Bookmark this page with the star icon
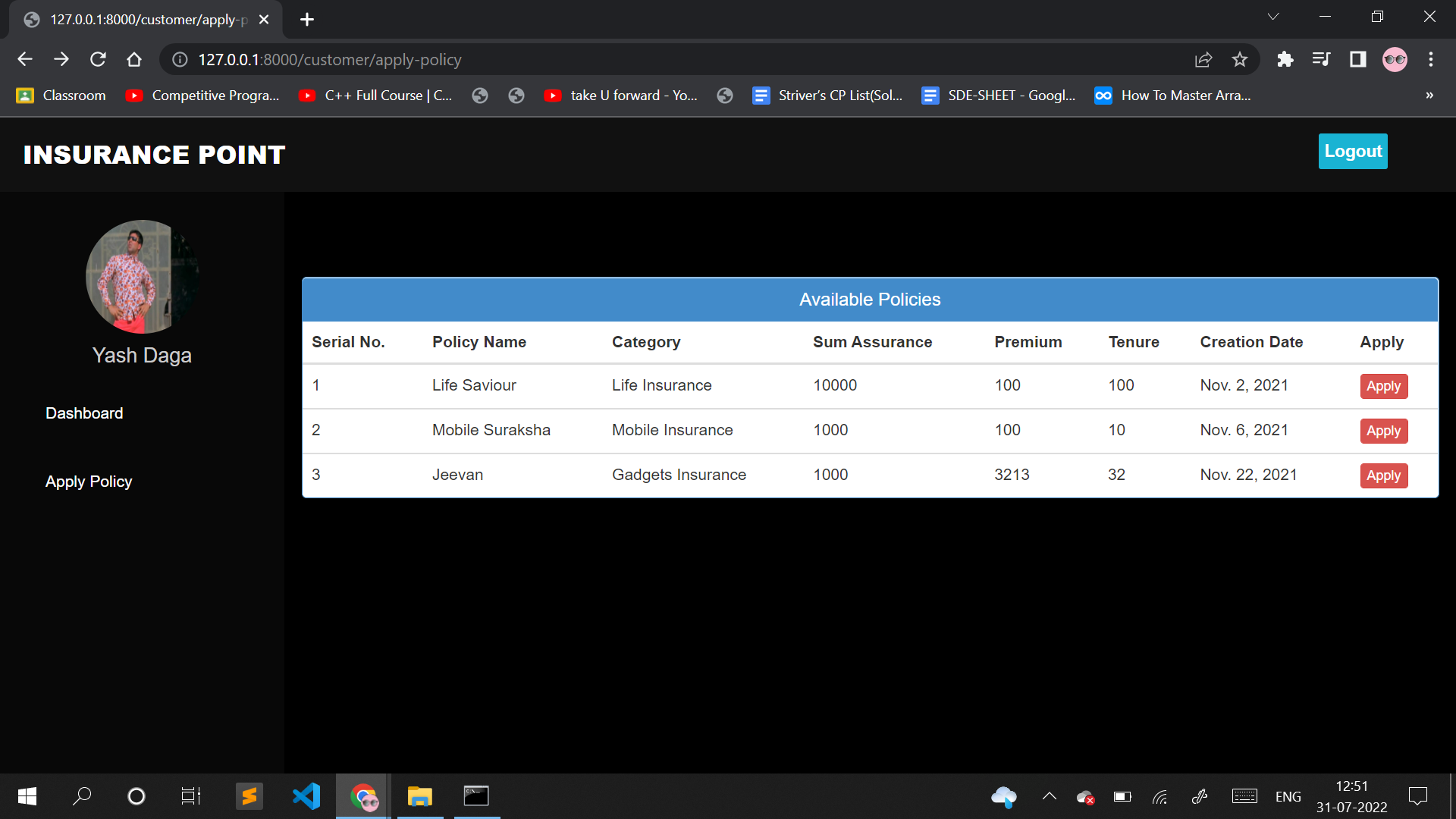This screenshot has height=819, width=1456. tap(1240, 59)
